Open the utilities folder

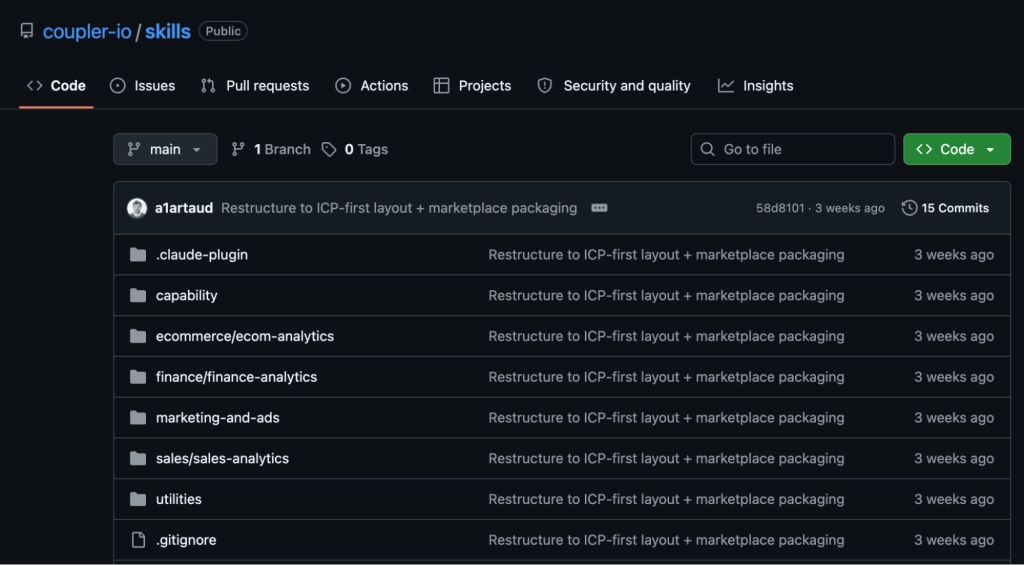pos(179,499)
